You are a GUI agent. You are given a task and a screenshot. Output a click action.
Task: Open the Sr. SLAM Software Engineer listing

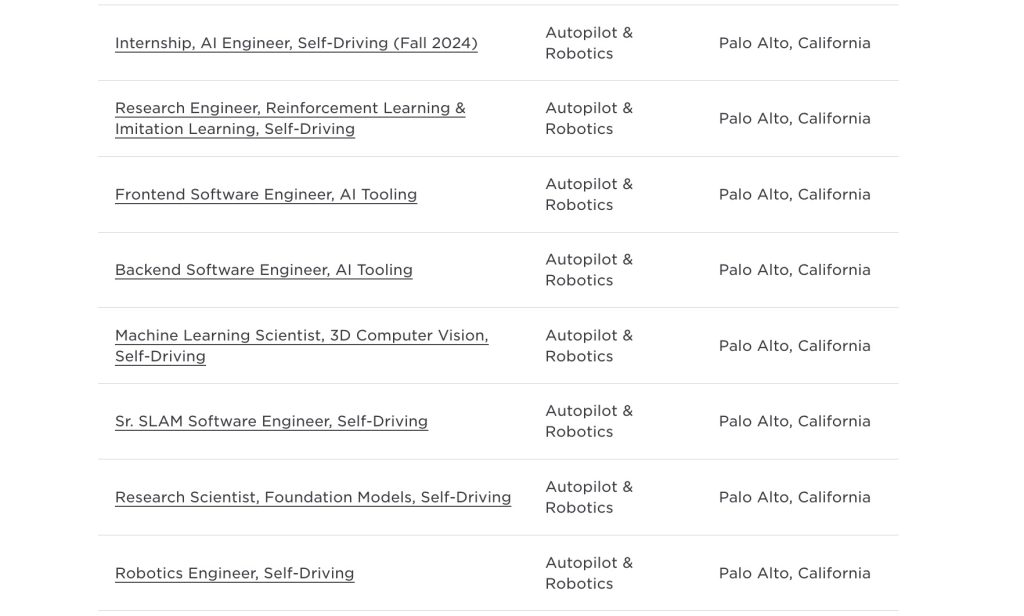coord(271,421)
